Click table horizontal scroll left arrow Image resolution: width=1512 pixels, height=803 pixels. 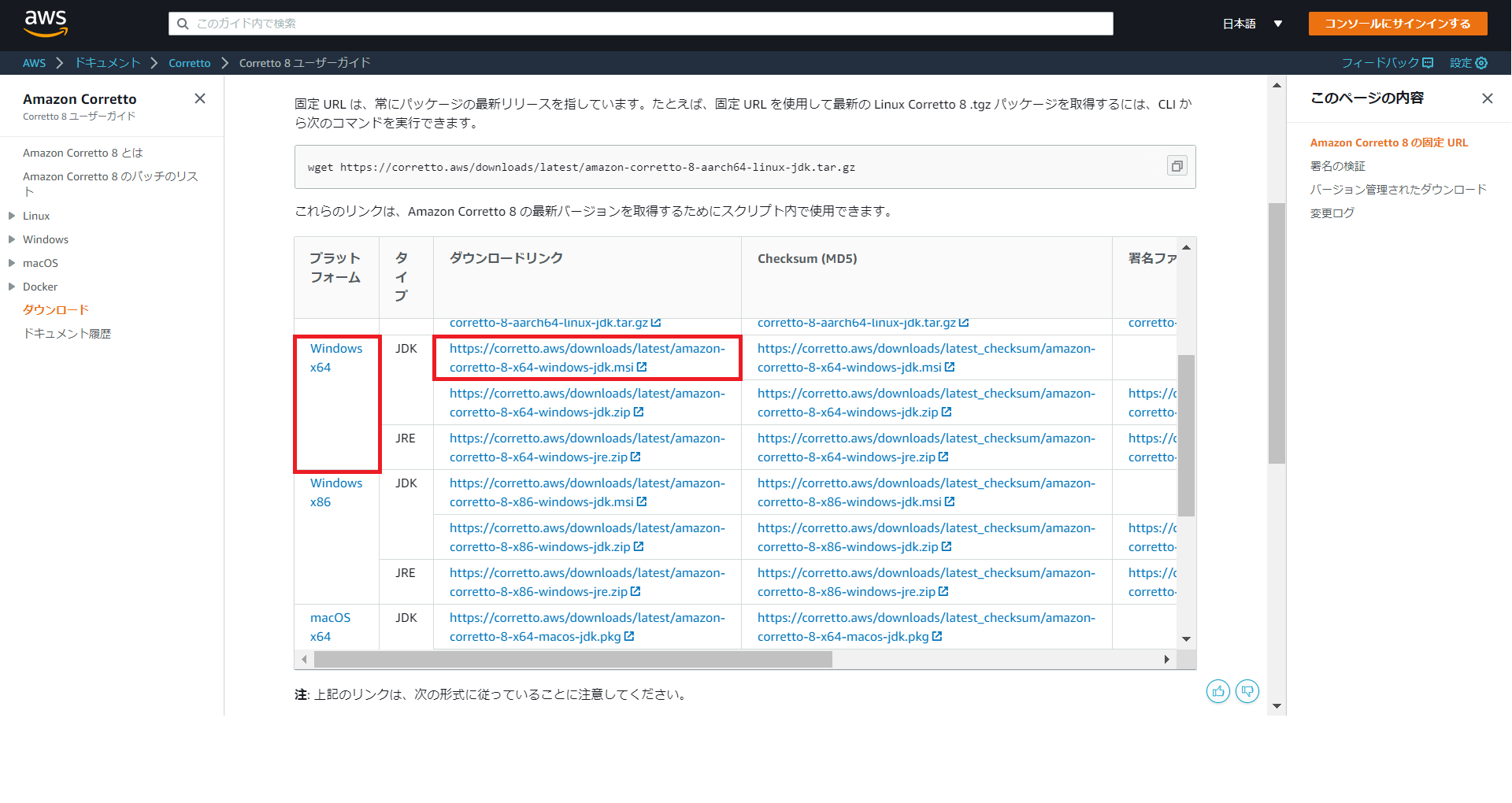tap(304, 660)
